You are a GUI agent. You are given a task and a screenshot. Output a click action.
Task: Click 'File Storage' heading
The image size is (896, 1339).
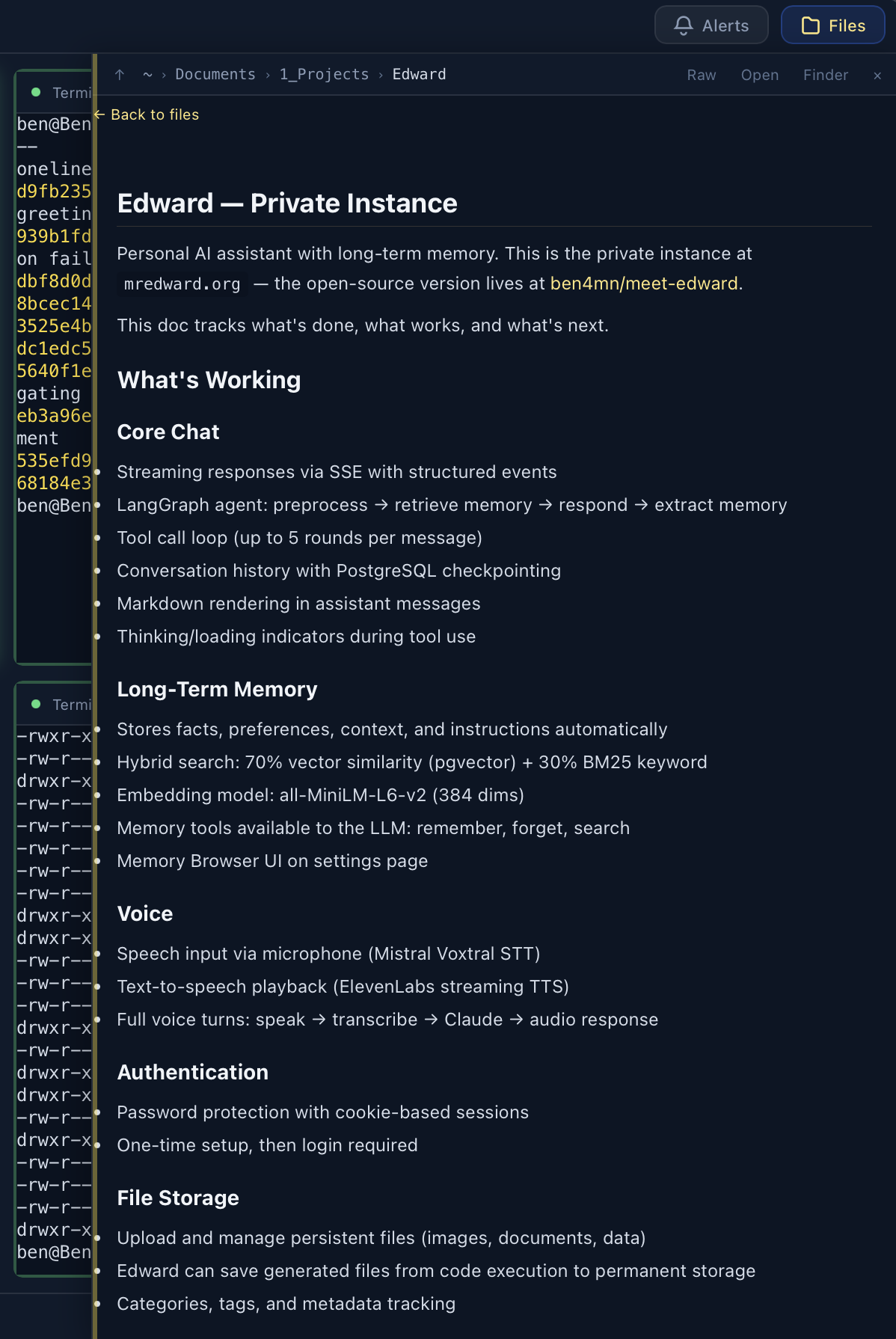tap(178, 1198)
